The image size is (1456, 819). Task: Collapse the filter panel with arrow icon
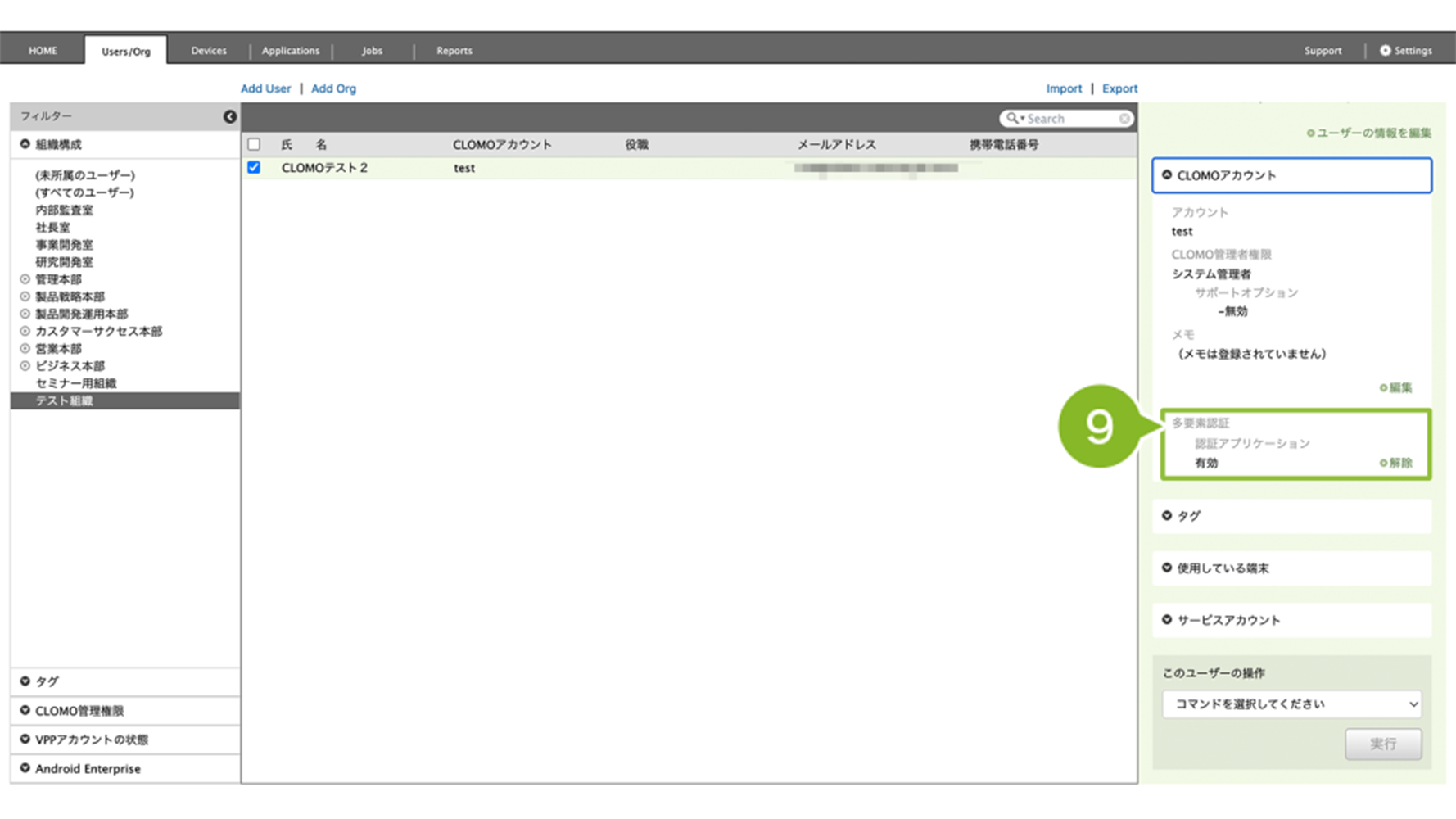[x=230, y=117]
